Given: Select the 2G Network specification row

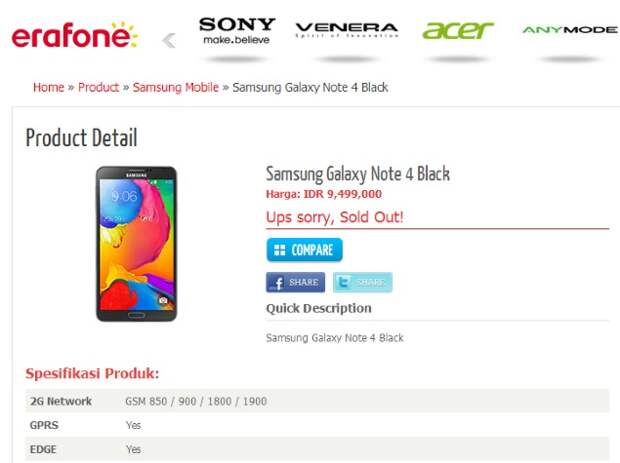Looking at the screenshot, I should point(317,401).
